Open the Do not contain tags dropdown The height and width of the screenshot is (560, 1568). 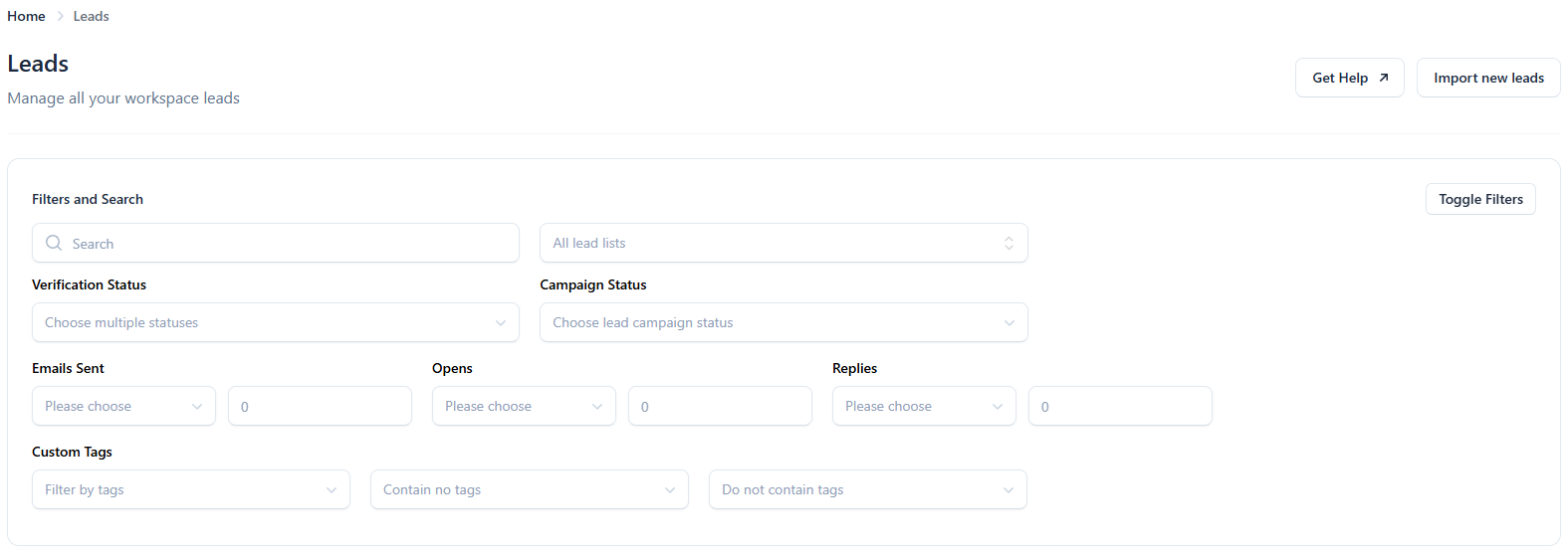[x=867, y=489]
